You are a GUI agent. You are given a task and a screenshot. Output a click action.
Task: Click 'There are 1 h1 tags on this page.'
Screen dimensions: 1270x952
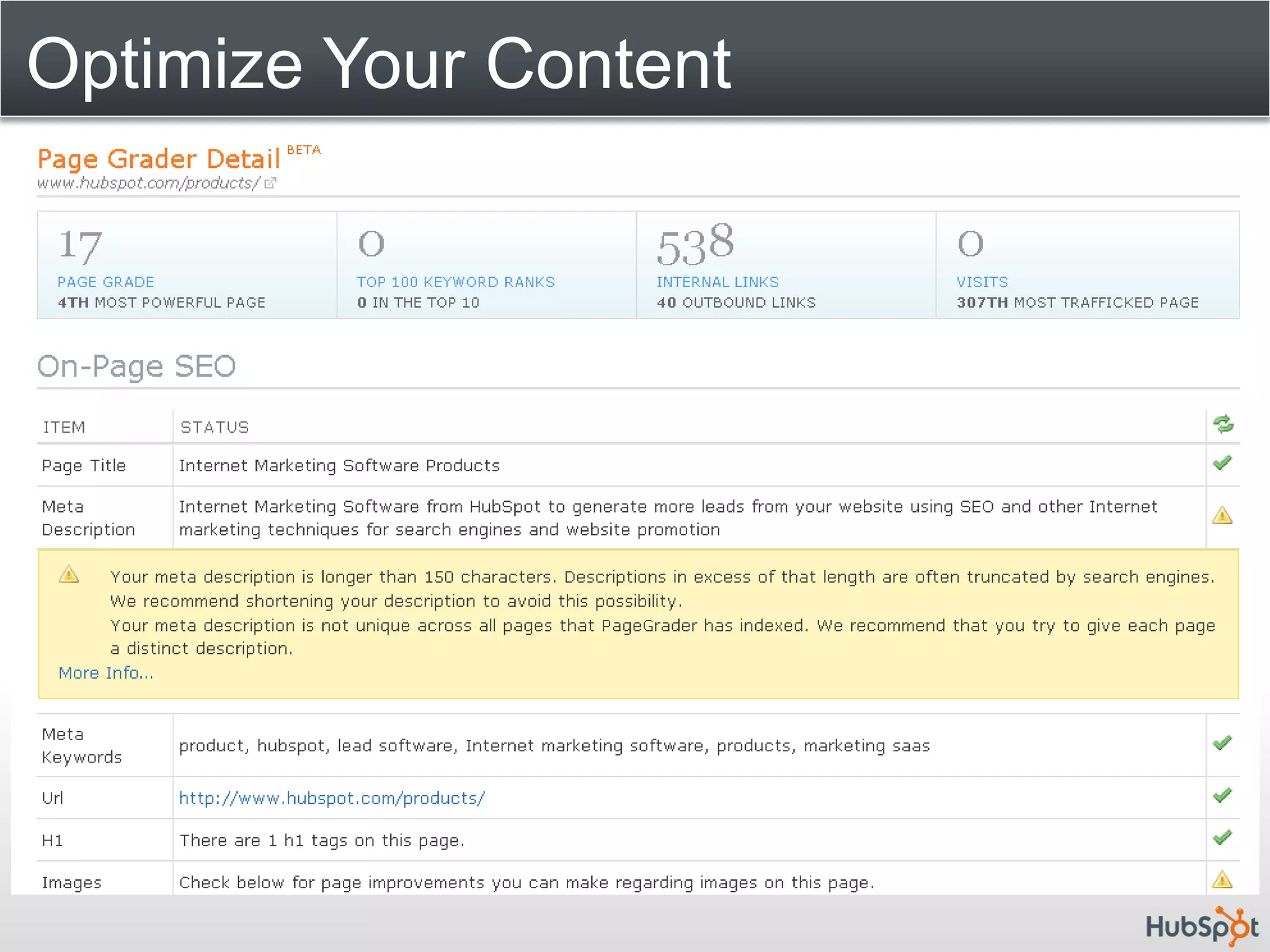[x=322, y=840]
